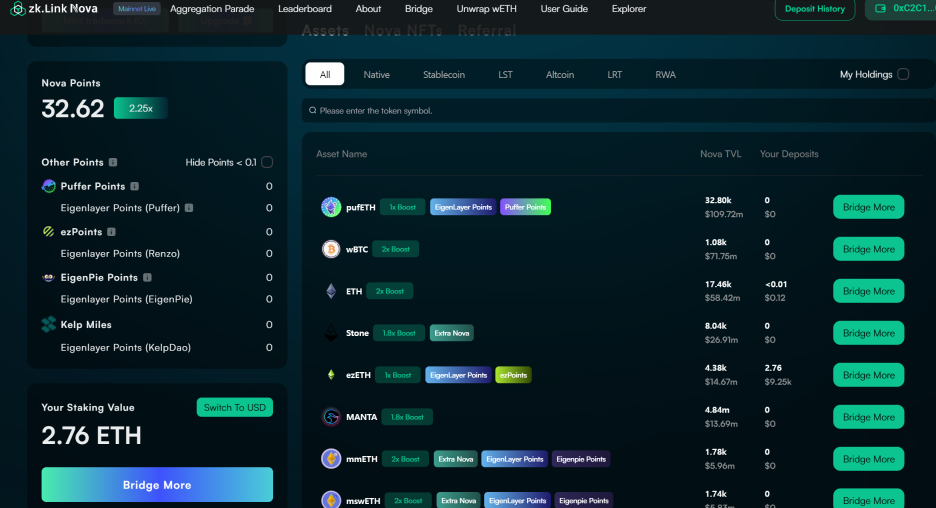Click Bridge More for mmETH
The height and width of the screenshot is (508, 936).
click(x=869, y=459)
